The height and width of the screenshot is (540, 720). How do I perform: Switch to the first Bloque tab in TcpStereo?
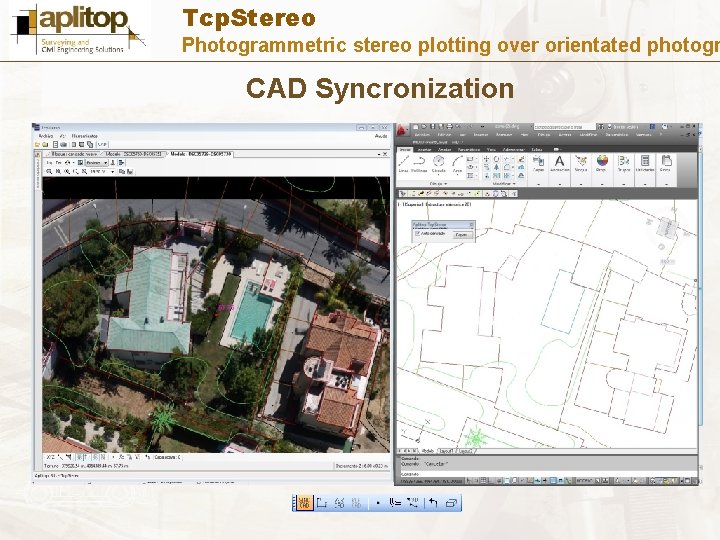(74, 154)
